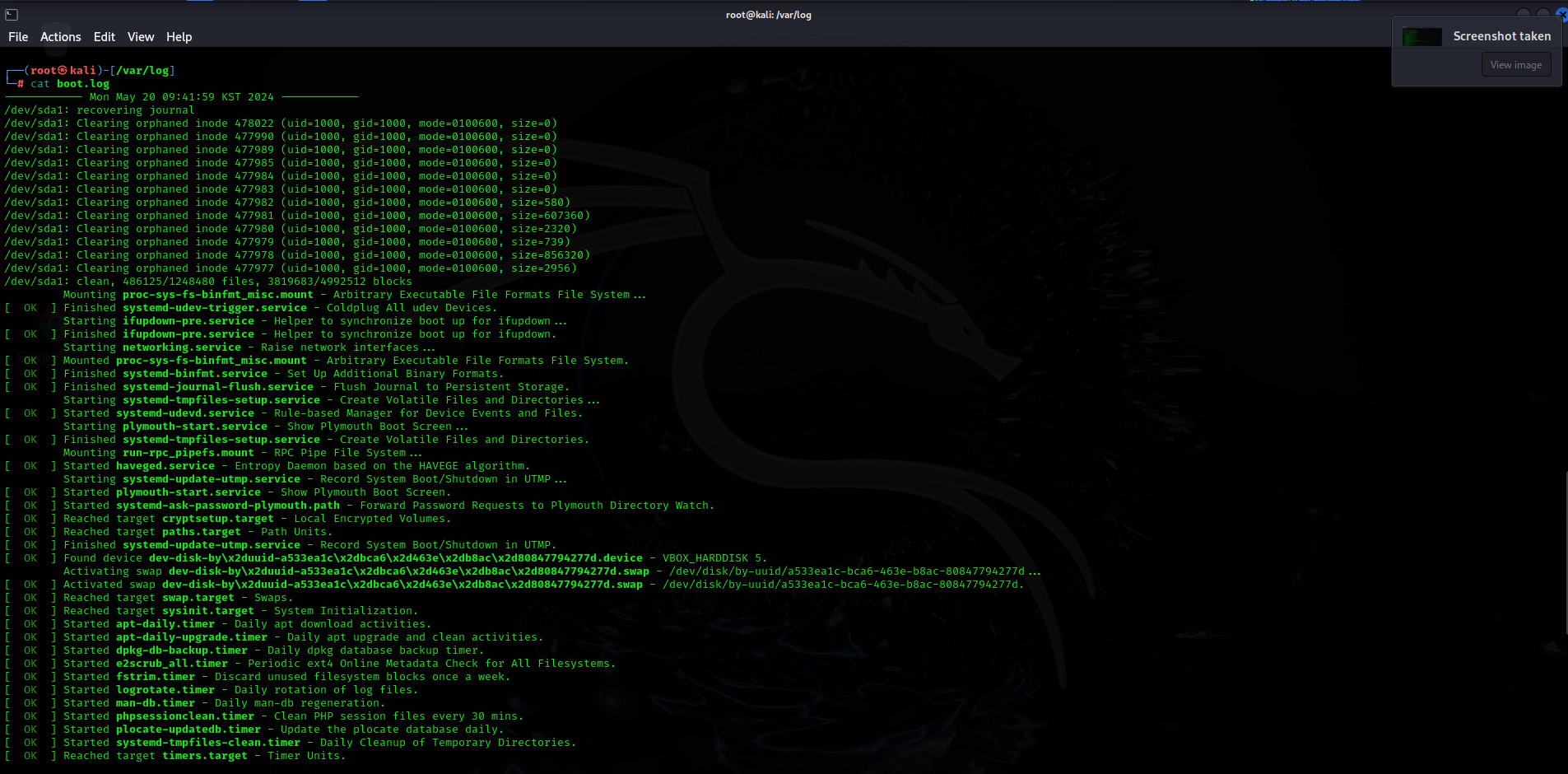Click the 'VBOX_HARDDISK 5.' text
1568x774 pixels.
[x=714, y=558]
